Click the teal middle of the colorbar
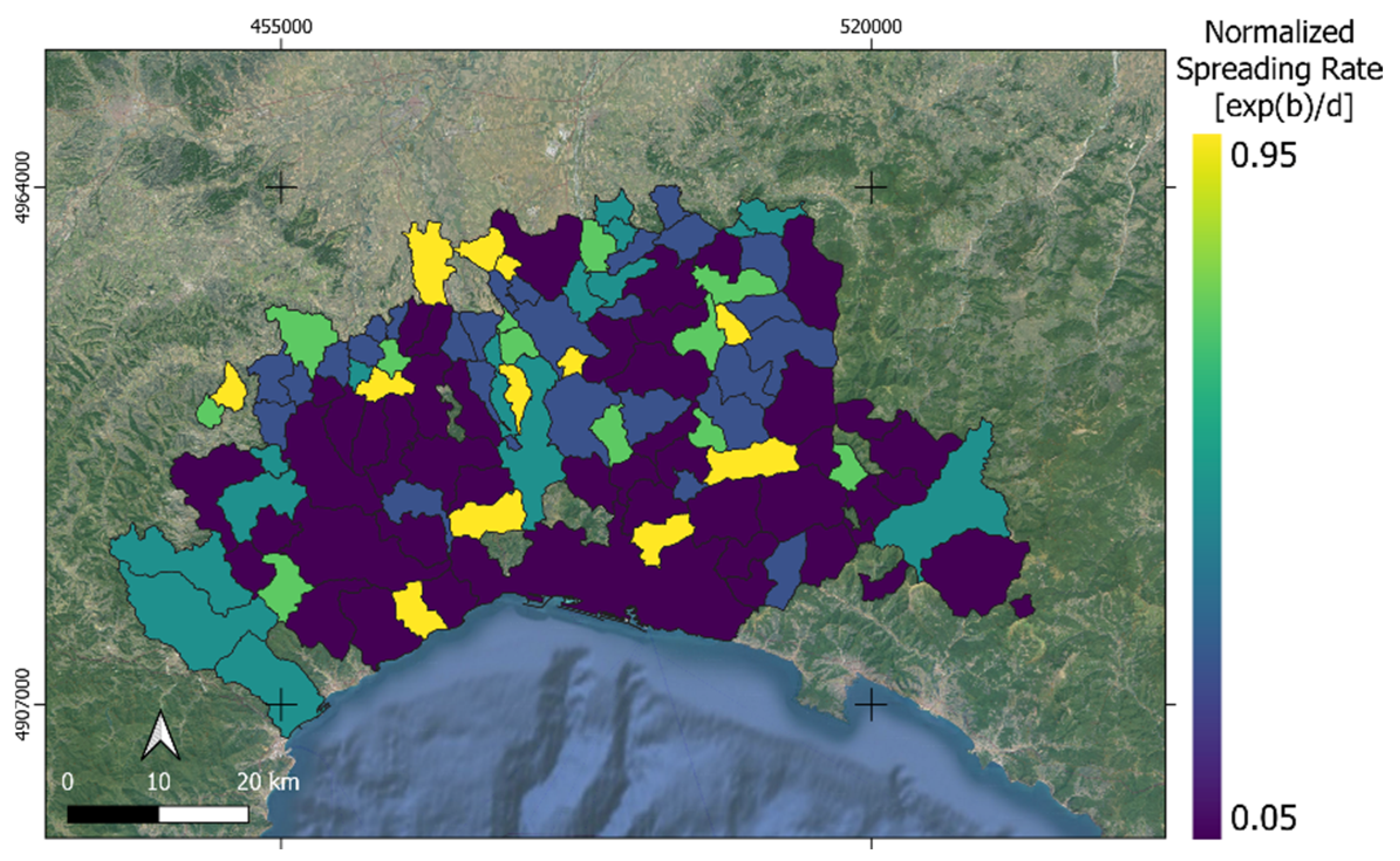This screenshot has height=861, width=1400. coord(1207,486)
